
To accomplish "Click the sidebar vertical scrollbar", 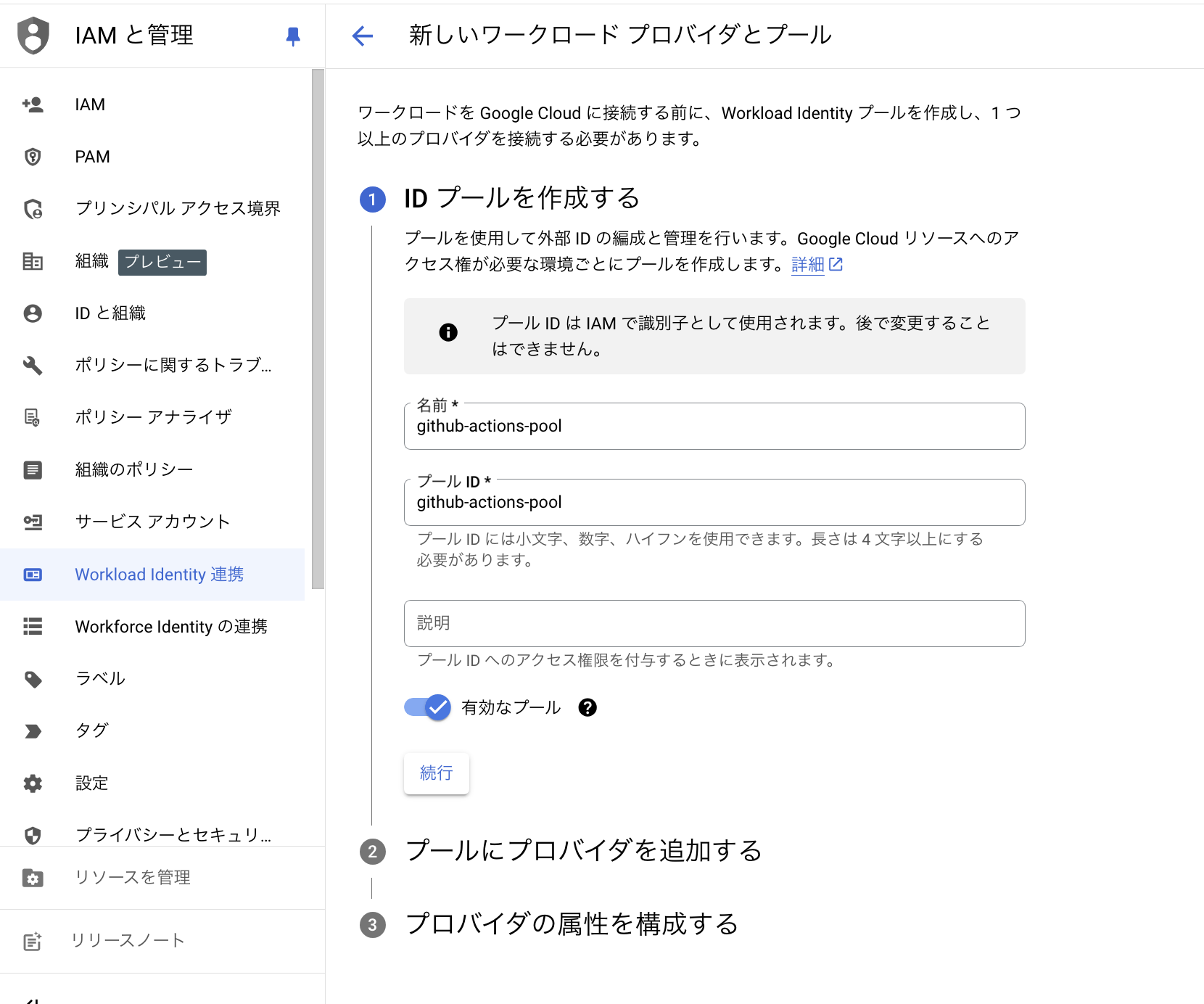I will 318,329.
